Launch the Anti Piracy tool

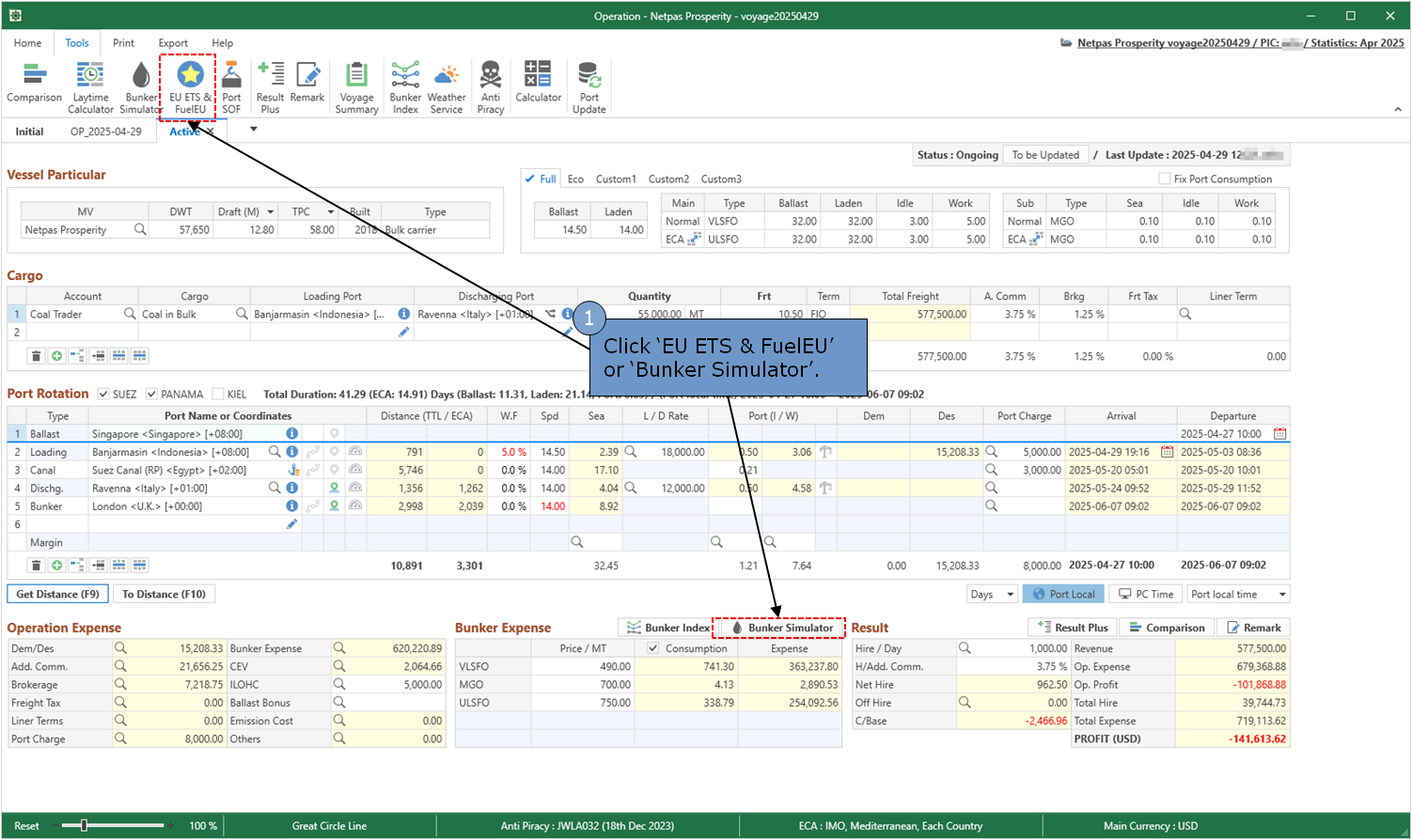(491, 86)
